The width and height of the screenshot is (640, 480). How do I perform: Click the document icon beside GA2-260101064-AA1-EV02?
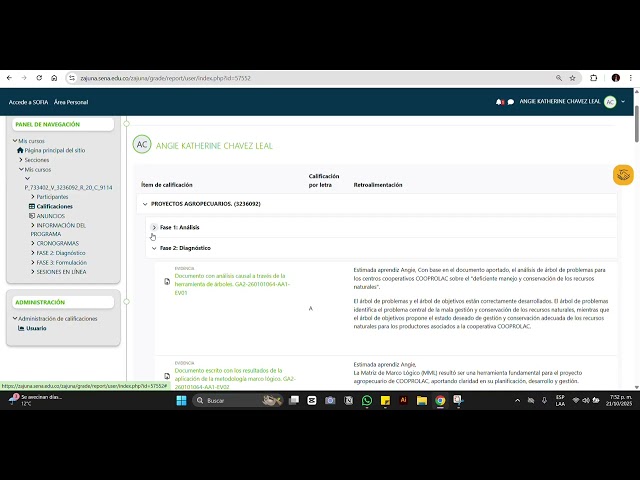pos(167,376)
